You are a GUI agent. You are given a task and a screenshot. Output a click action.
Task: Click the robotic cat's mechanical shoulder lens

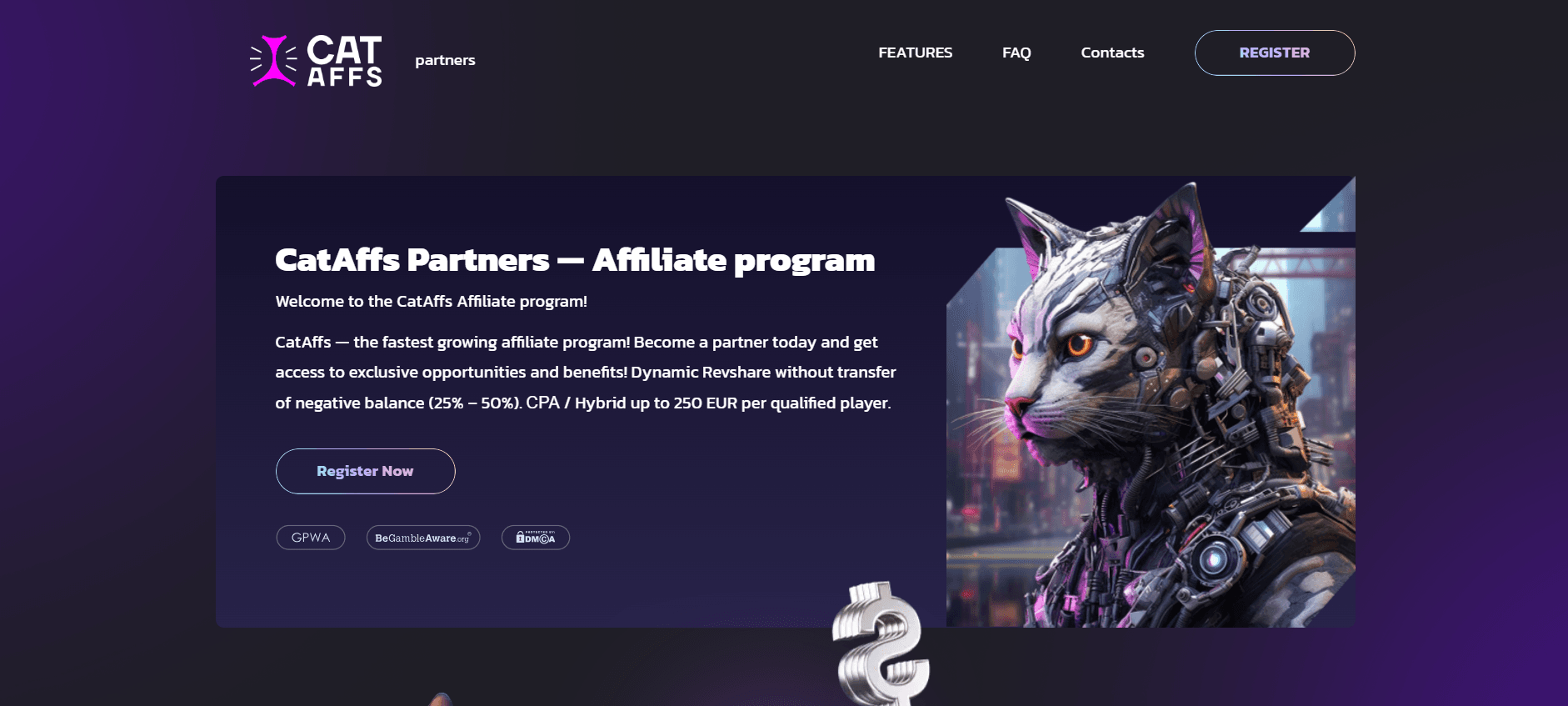pyautogui.click(x=1215, y=558)
